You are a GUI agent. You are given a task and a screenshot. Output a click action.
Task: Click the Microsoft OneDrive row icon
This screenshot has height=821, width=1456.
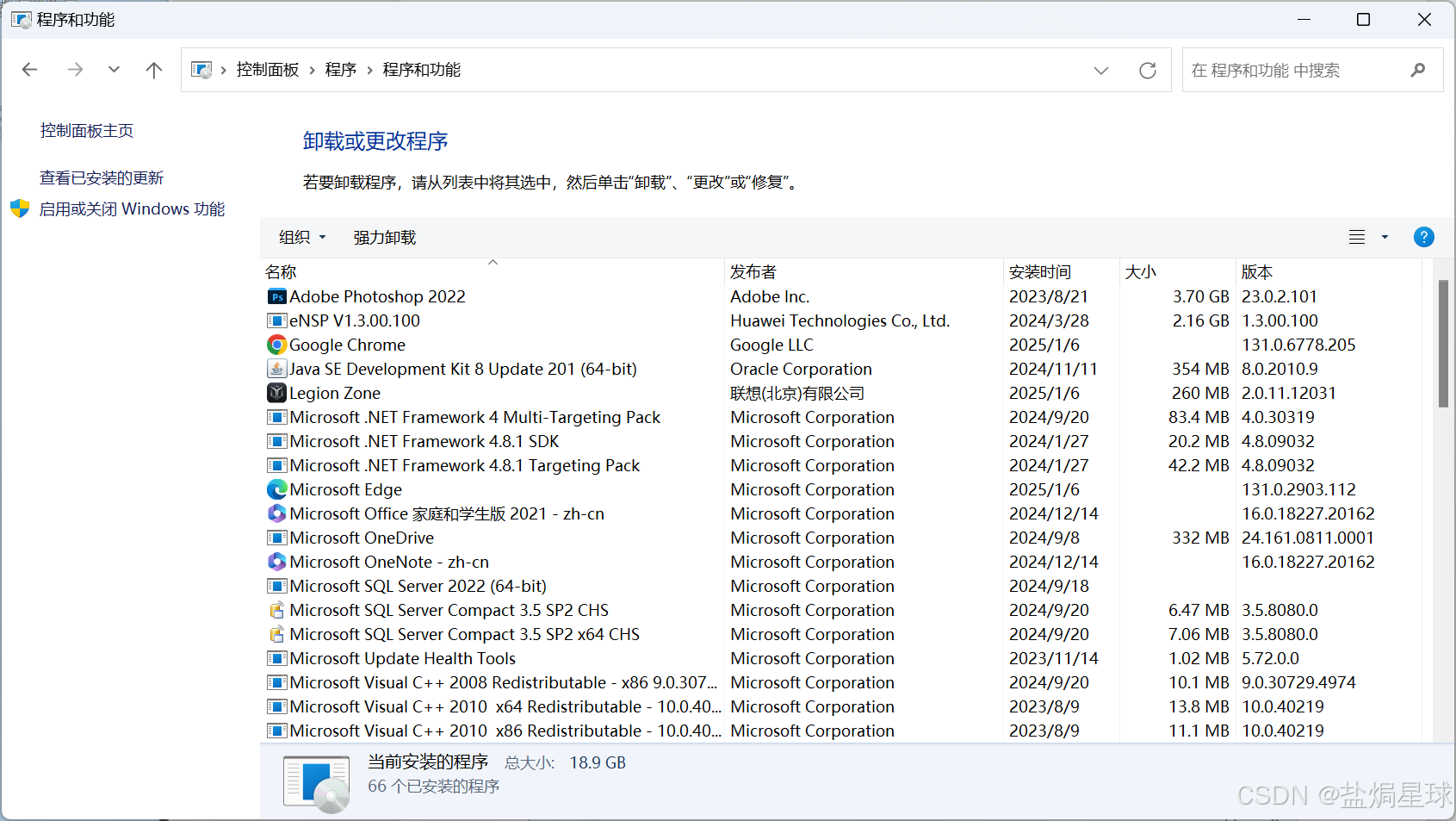point(276,538)
